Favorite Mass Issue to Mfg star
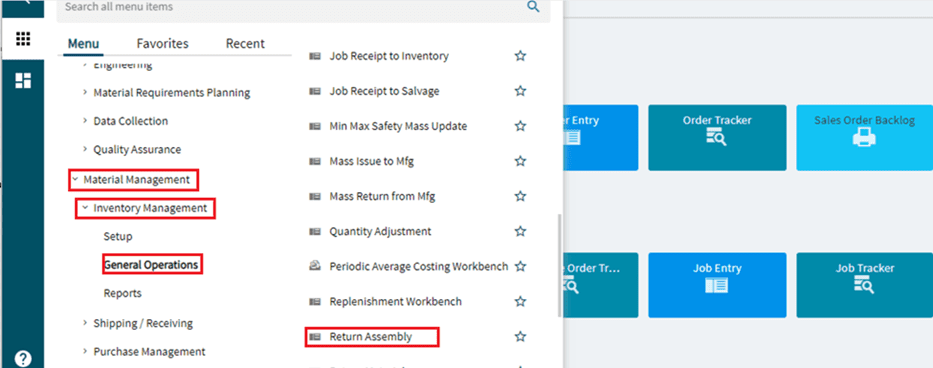The width and height of the screenshot is (933, 368). 521,161
